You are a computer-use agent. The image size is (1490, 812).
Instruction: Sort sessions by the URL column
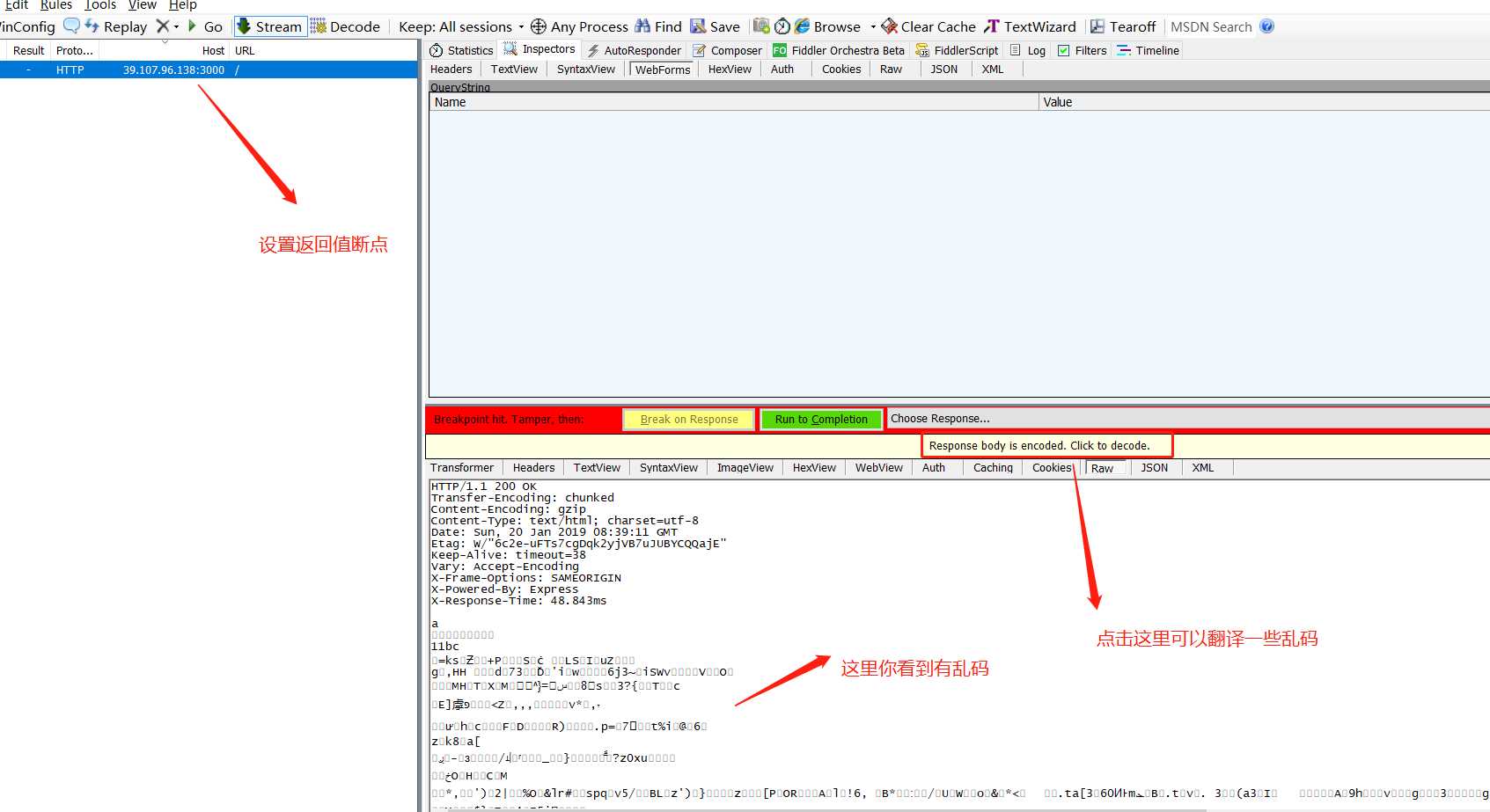pos(245,51)
